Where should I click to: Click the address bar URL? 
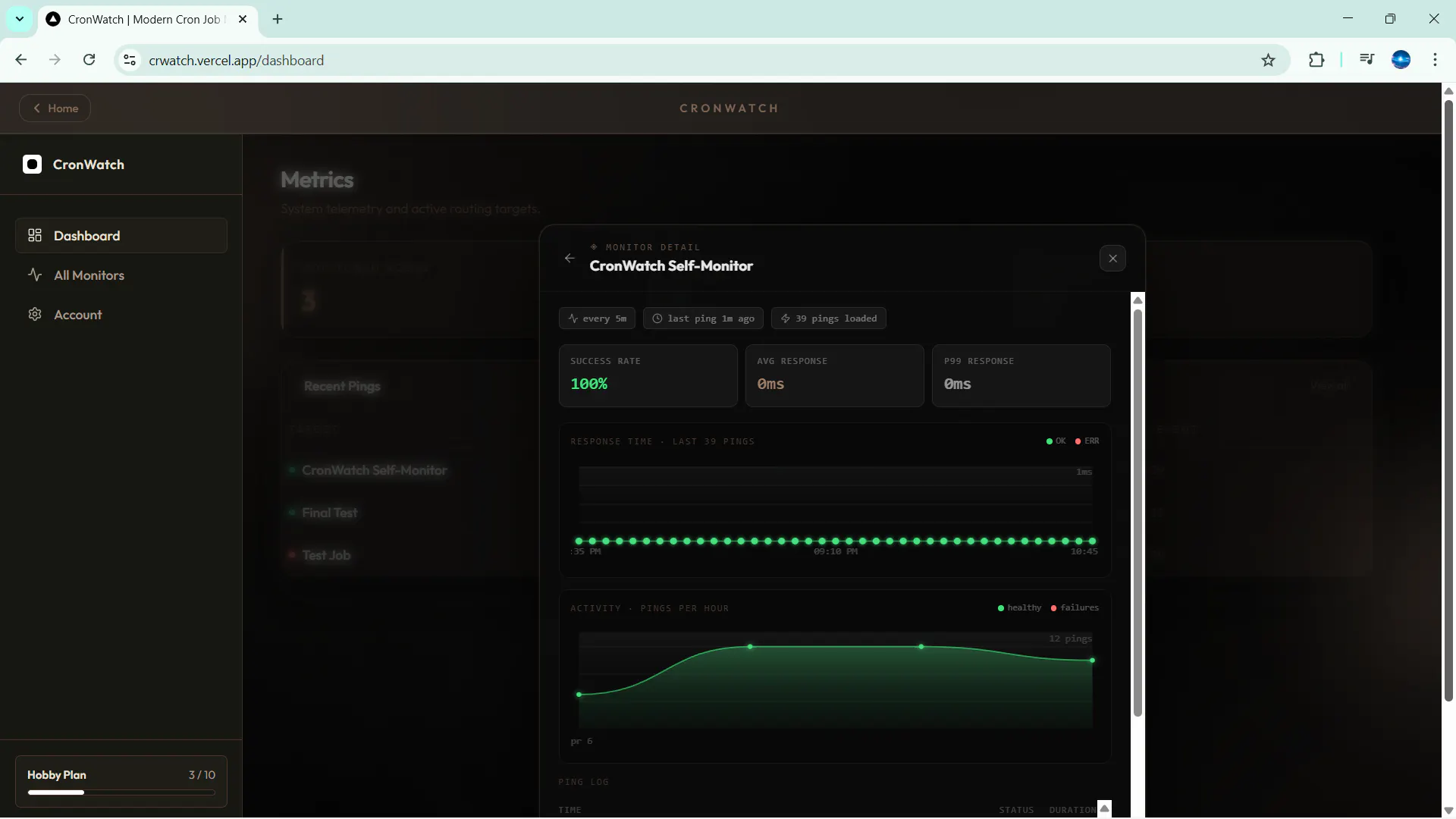(x=237, y=61)
